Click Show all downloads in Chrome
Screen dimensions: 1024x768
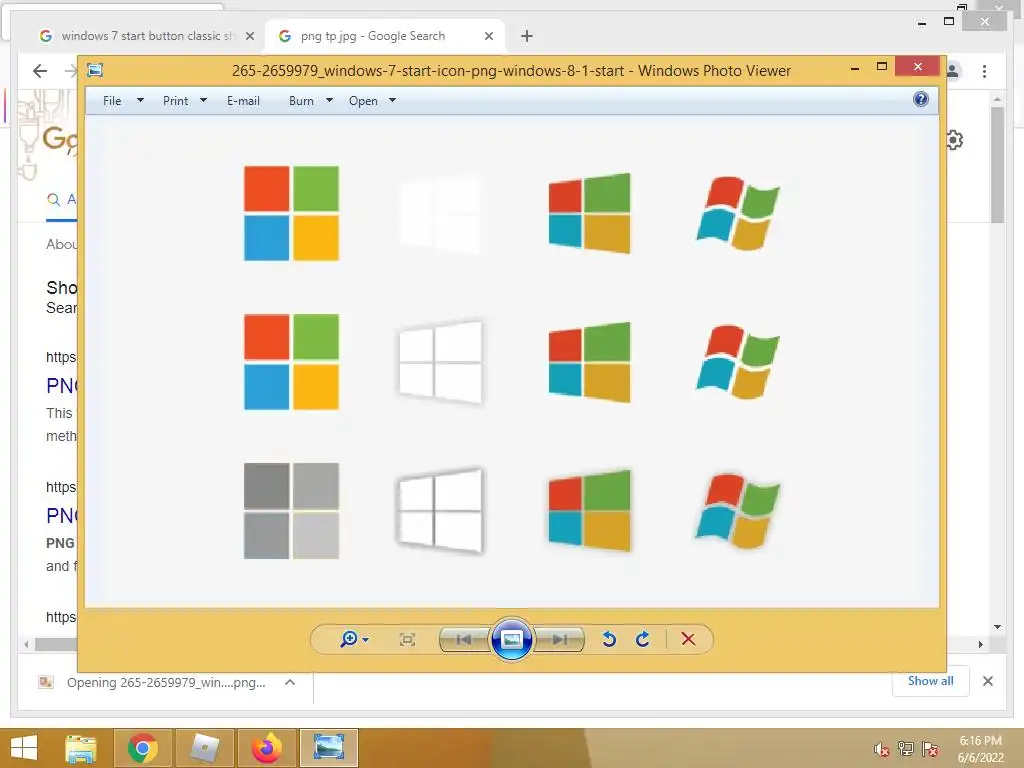click(931, 681)
